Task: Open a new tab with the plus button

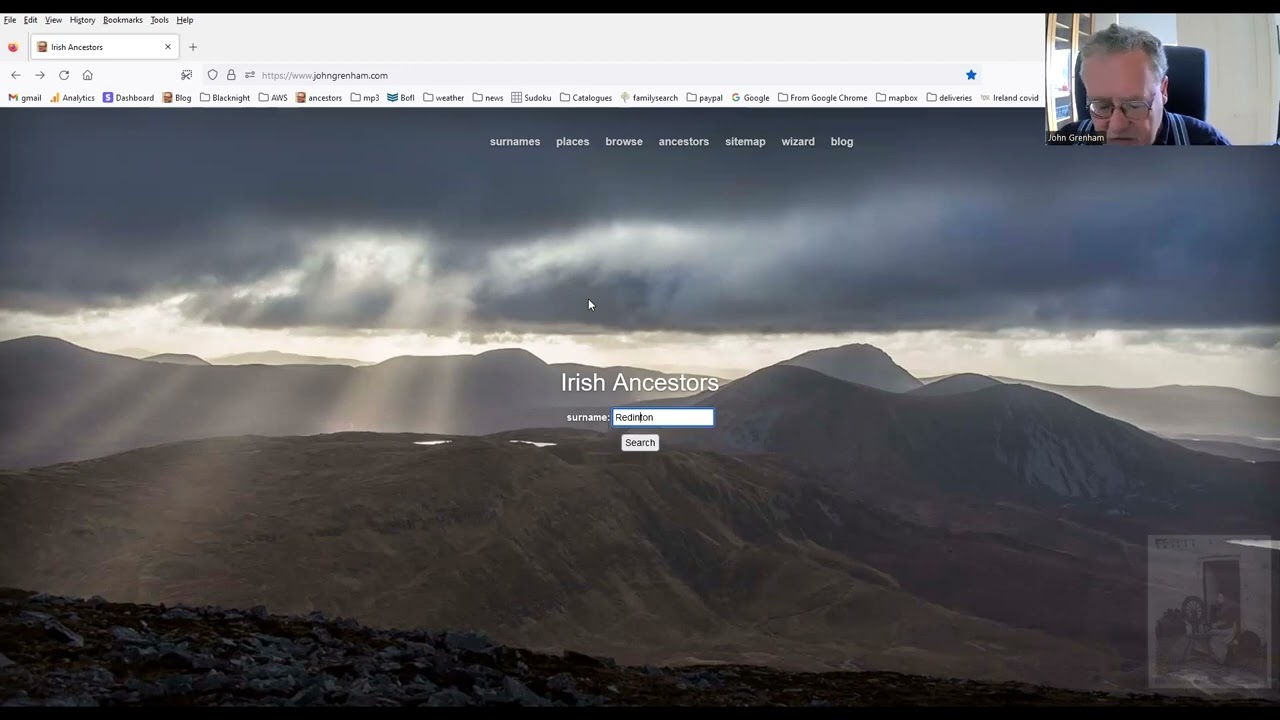Action: pos(193,47)
